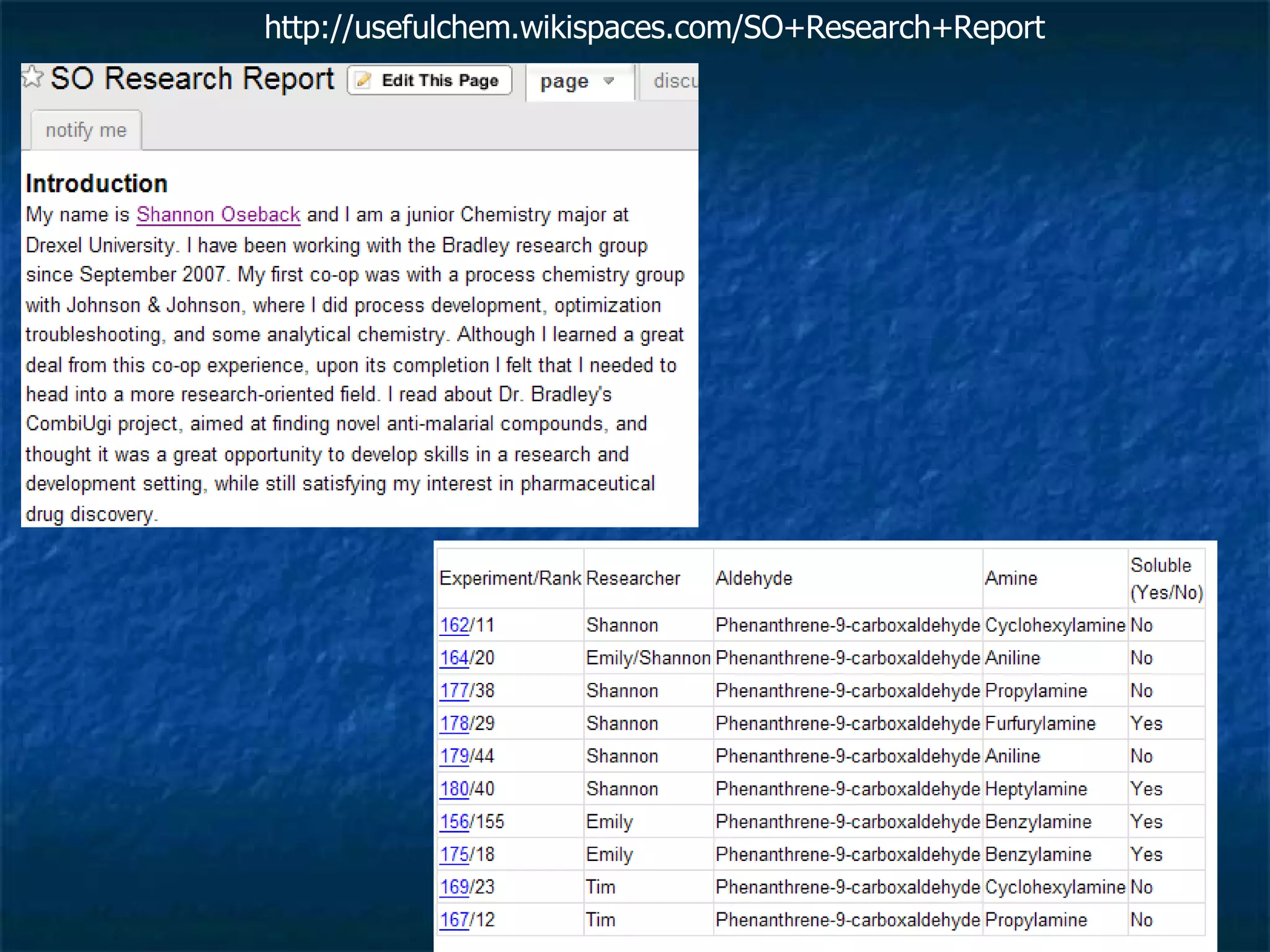Click Yes solubility in experiment 180 row
Screen dimensions: 1270x952
tap(1147, 789)
